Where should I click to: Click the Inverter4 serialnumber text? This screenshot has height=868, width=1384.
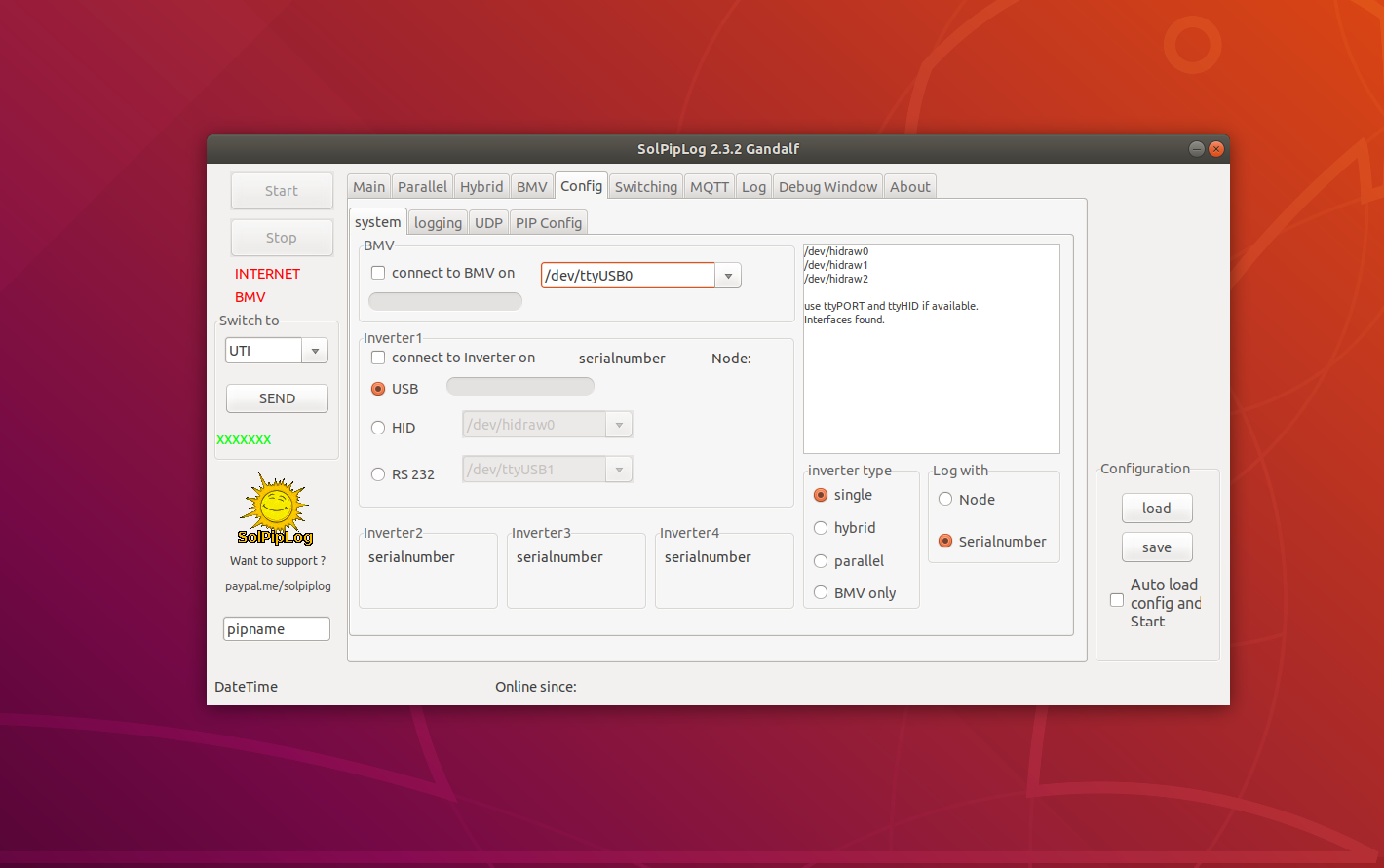pyautogui.click(x=708, y=557)
